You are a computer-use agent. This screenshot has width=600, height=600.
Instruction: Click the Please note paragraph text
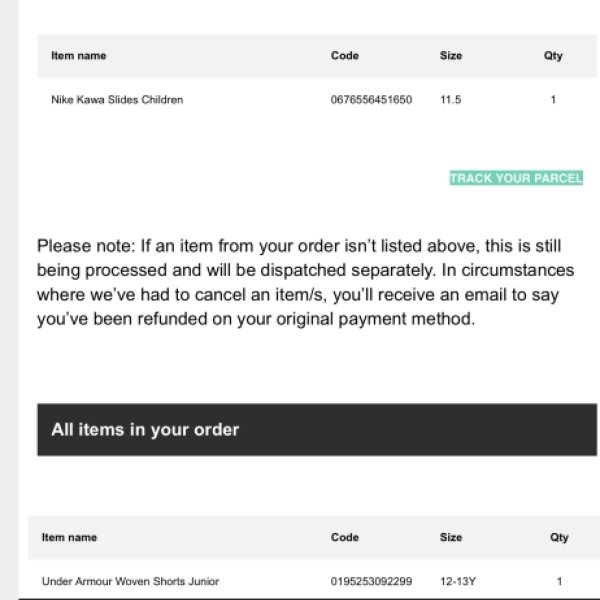[x=305, y=282]
